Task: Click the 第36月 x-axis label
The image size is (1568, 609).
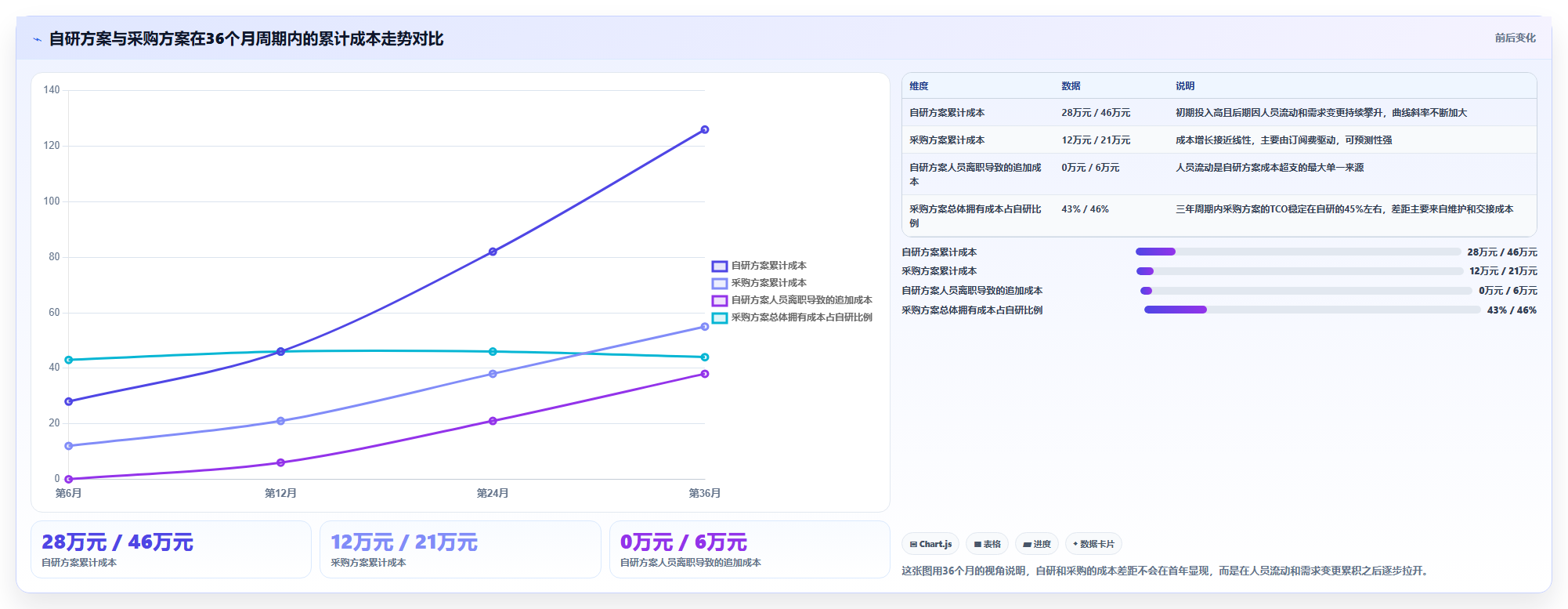Action: [x=705, y=493]
